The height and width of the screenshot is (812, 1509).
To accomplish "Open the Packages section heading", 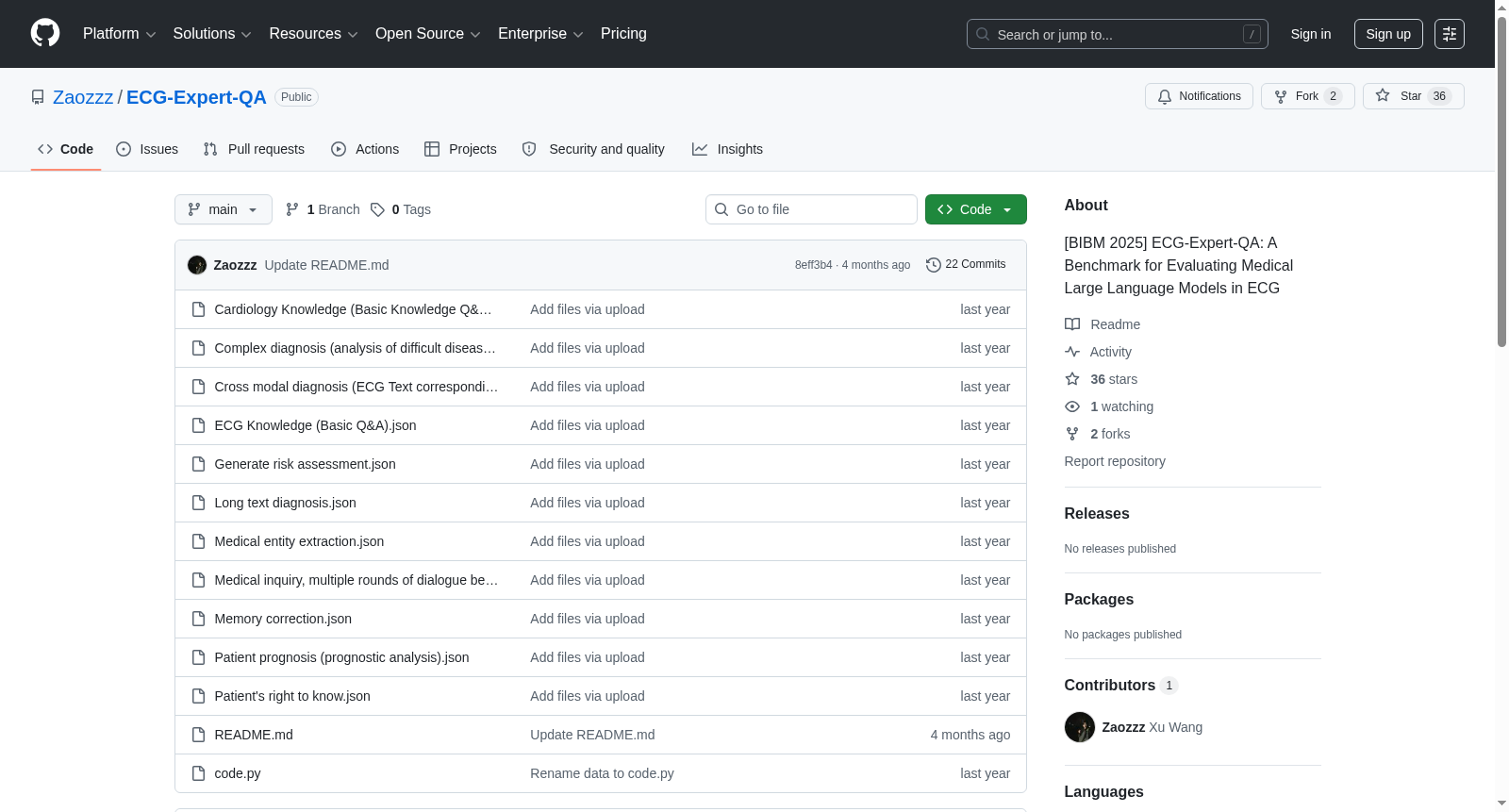I will coord(1099,600).
